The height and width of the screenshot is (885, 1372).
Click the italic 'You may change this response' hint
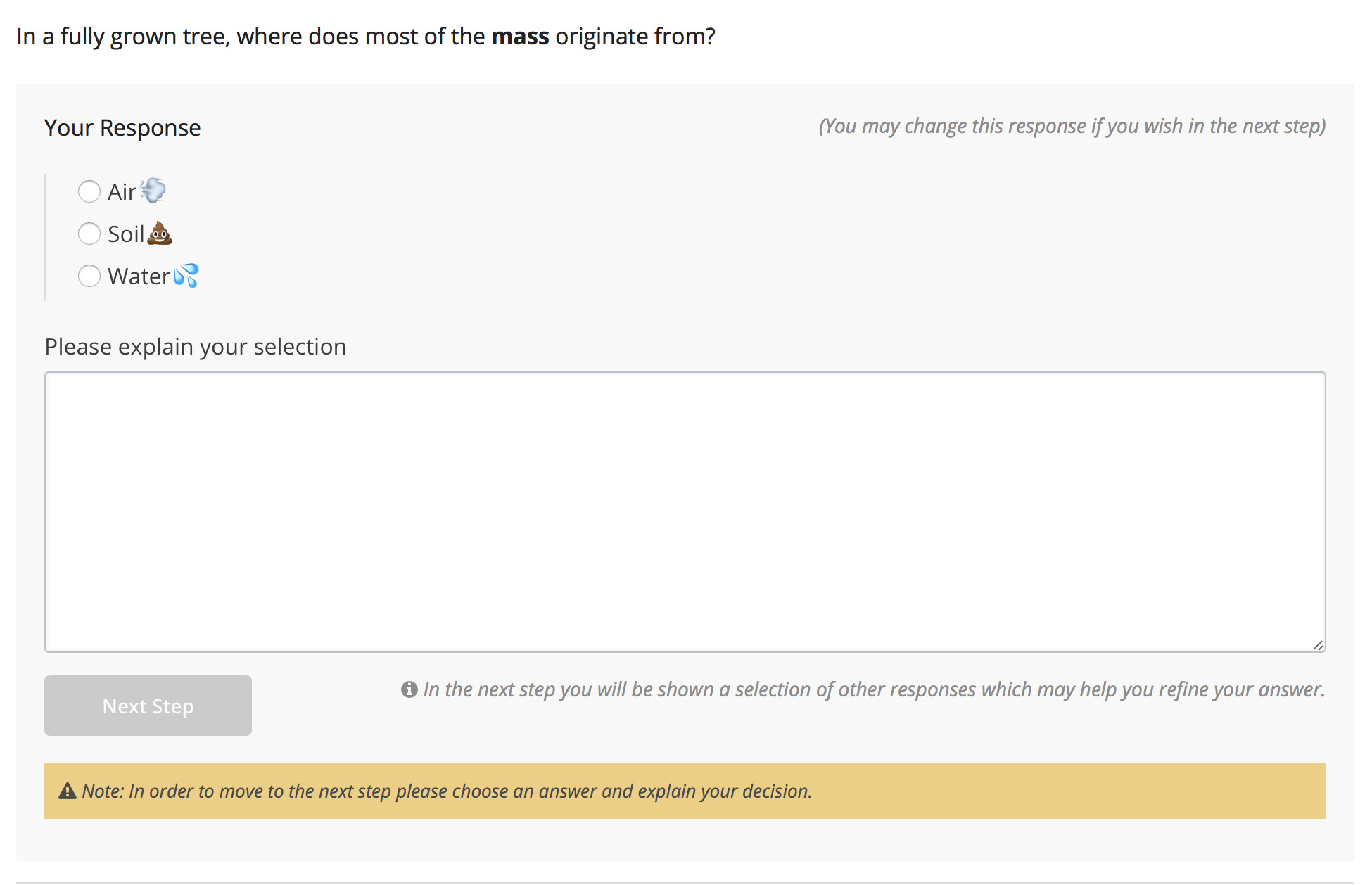1072,126
